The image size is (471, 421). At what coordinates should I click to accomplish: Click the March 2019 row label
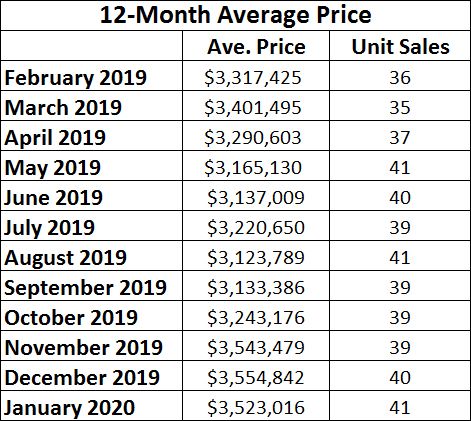63,107
